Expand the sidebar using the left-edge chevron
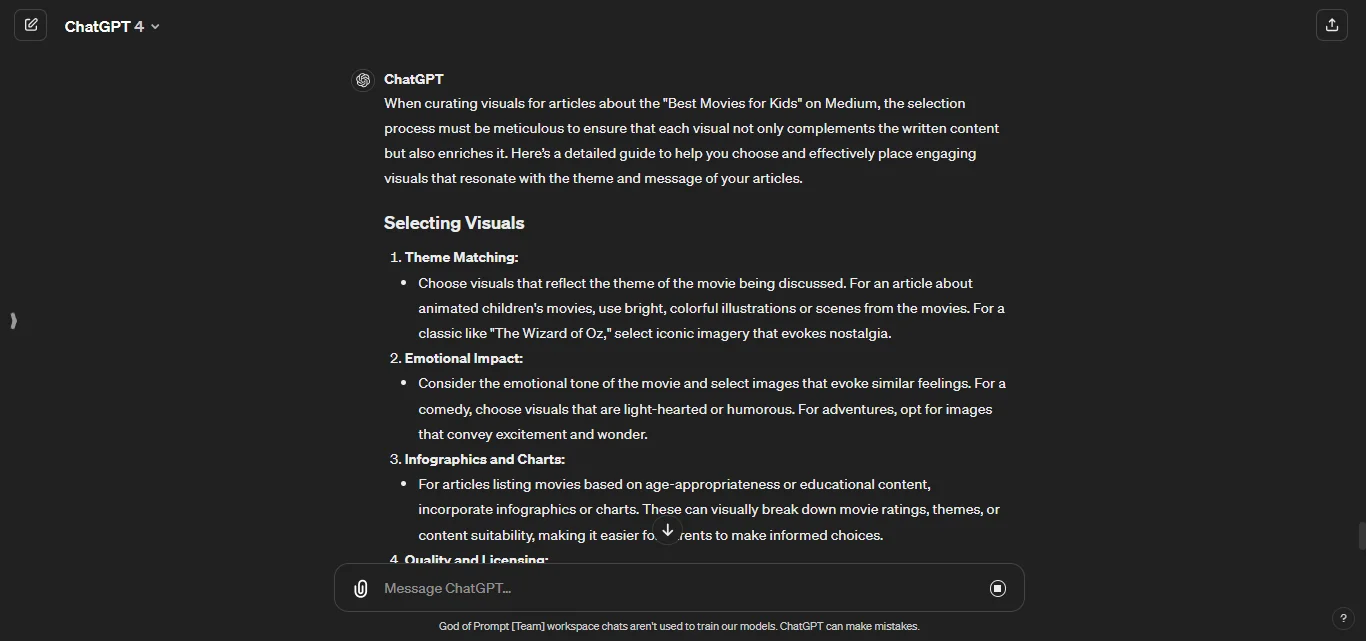 click(x=13, y=321)
